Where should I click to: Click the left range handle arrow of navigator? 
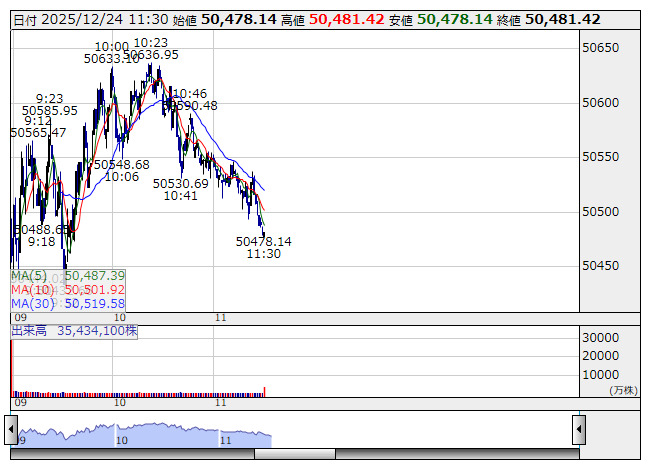(11, 430)
